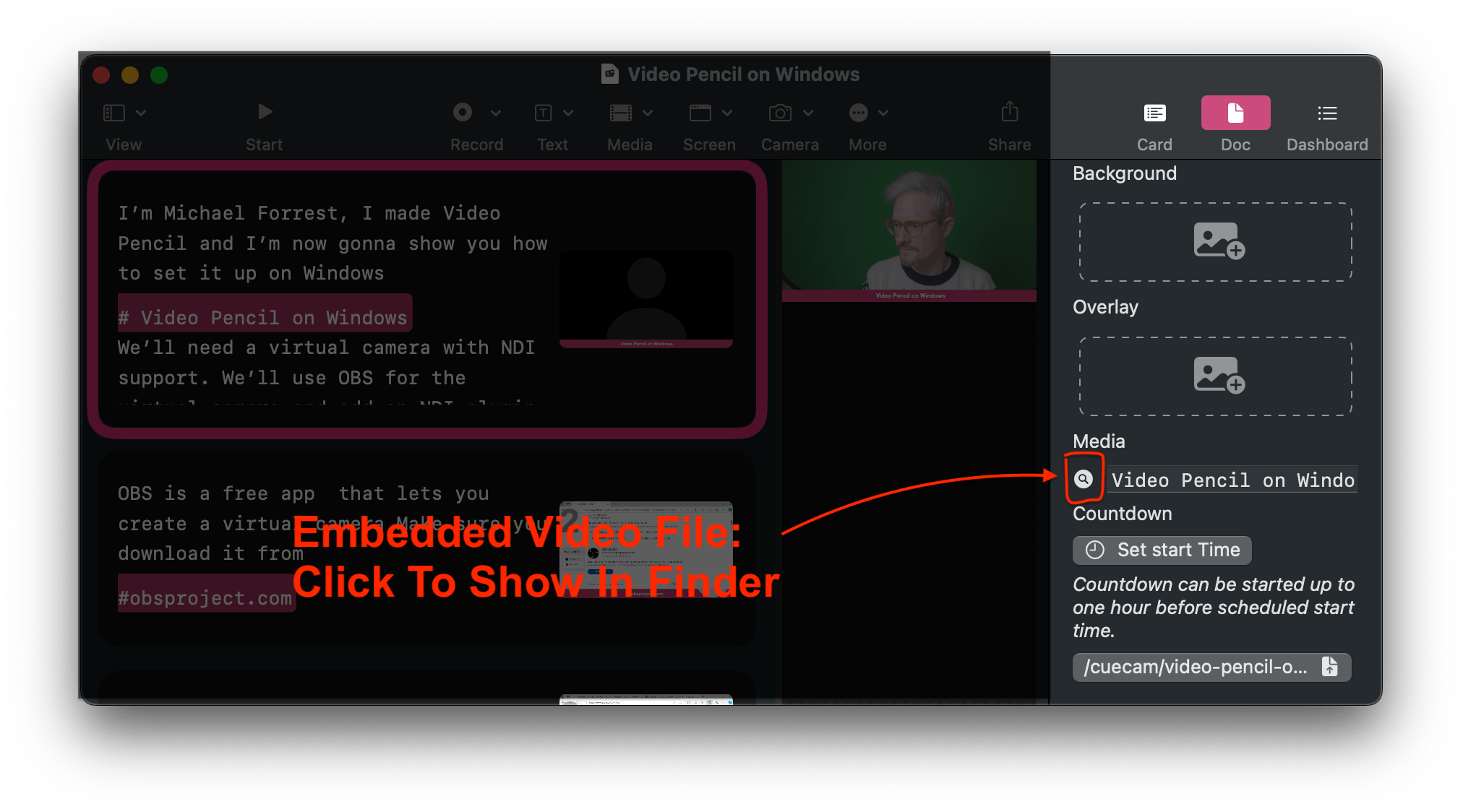Screen dimensions: 1463x812
Task: Click the Text tool icon
Action: click(x=544, y=113)
